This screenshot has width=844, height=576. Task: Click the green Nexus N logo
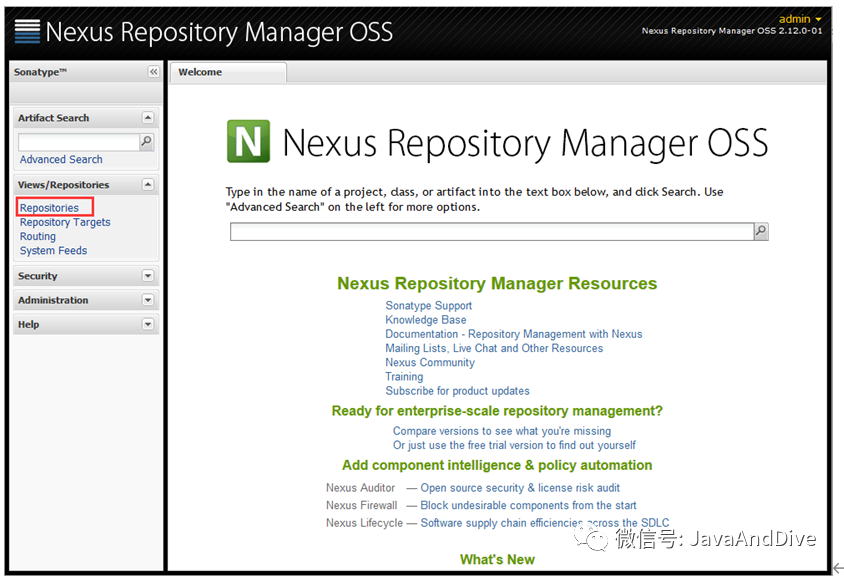(248, 141)
